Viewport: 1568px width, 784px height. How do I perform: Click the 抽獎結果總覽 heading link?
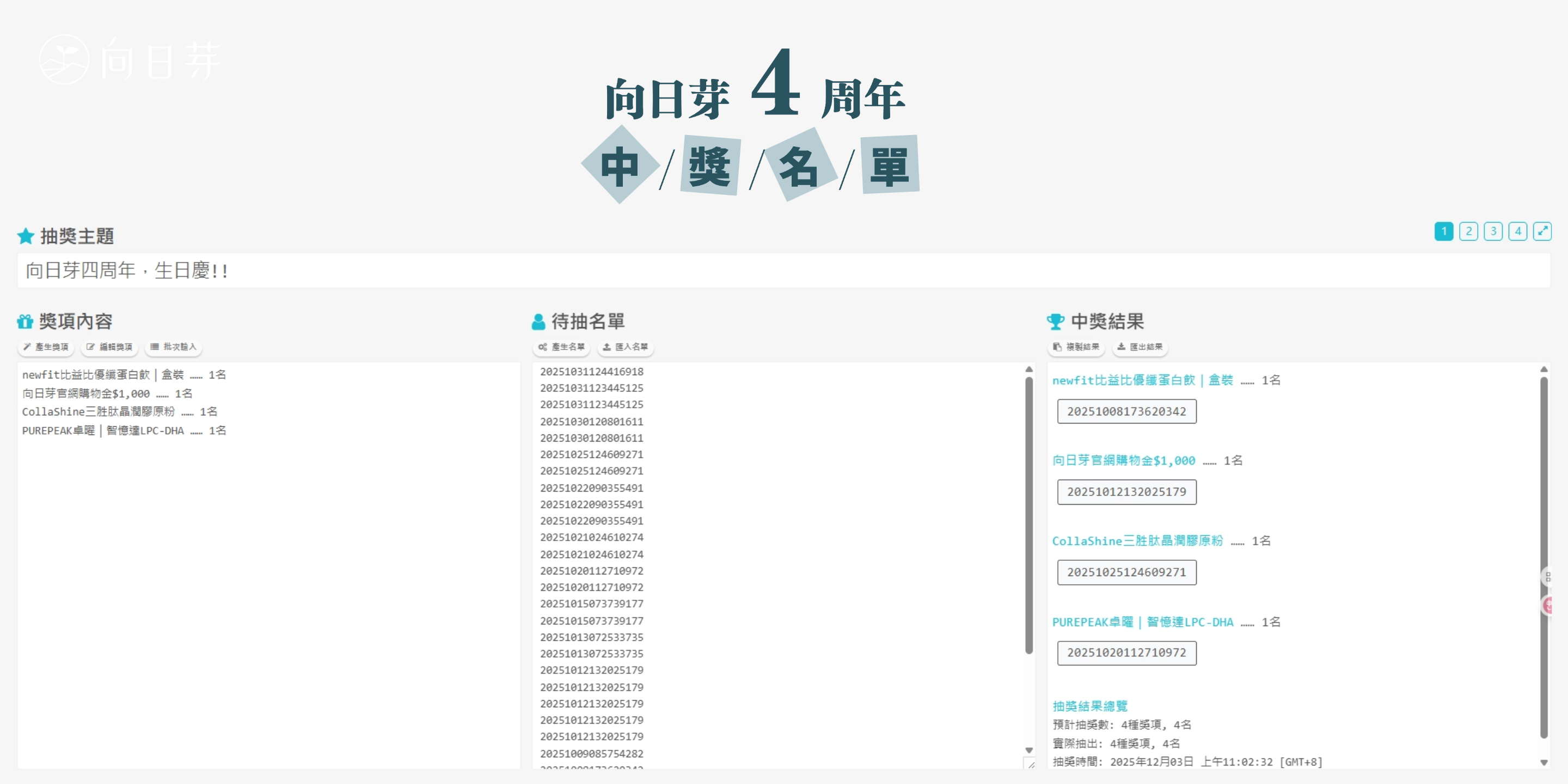pos(1089,706)
